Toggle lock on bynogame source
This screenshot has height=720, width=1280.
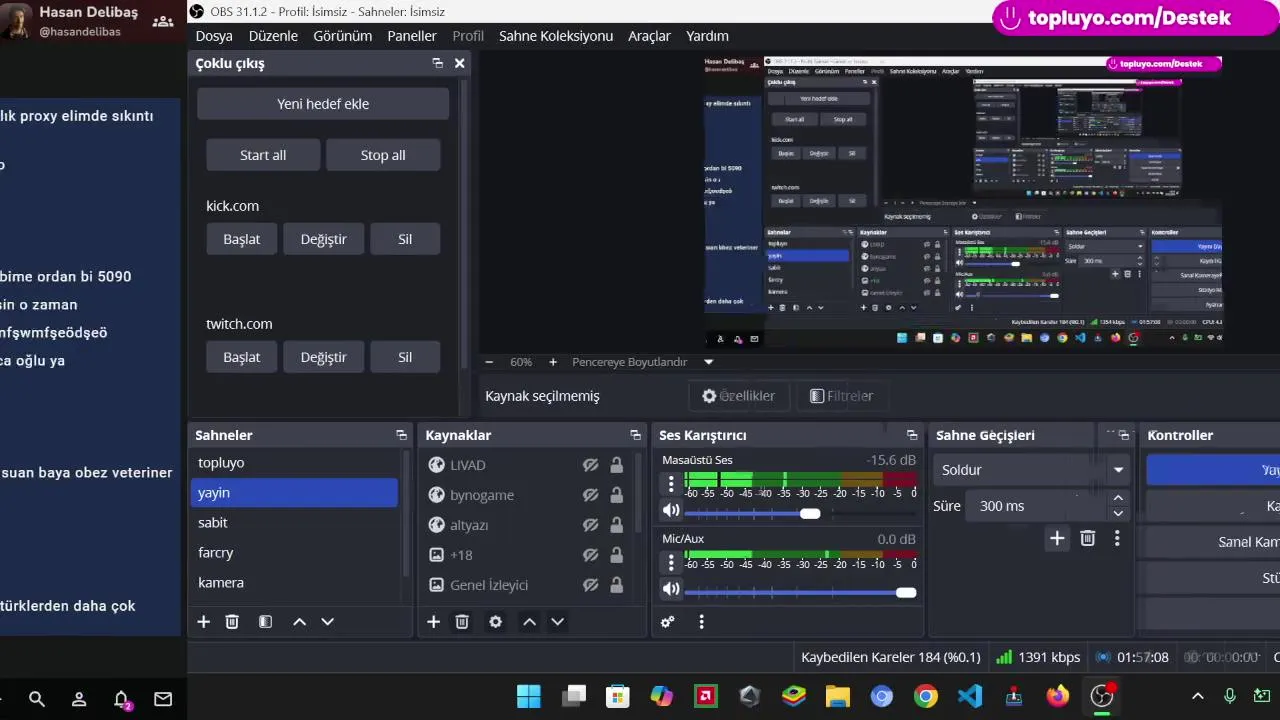click(616, 495)
